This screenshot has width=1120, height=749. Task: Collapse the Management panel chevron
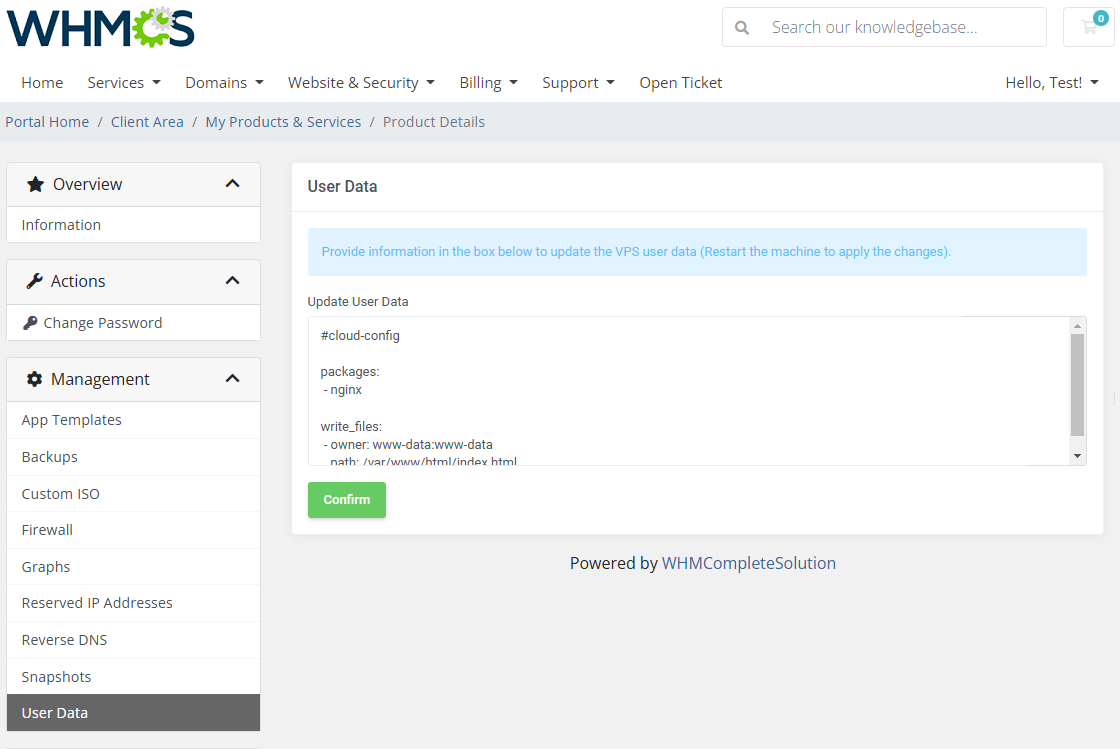[232, 378]
